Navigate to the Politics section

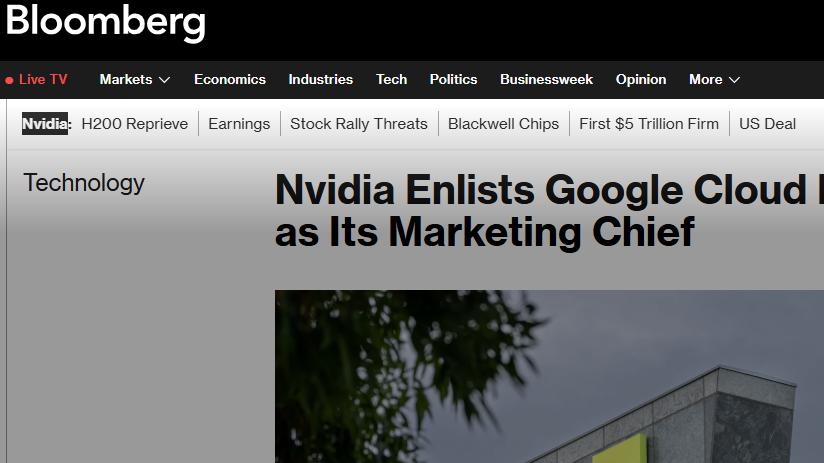click(x=453, y=80)
